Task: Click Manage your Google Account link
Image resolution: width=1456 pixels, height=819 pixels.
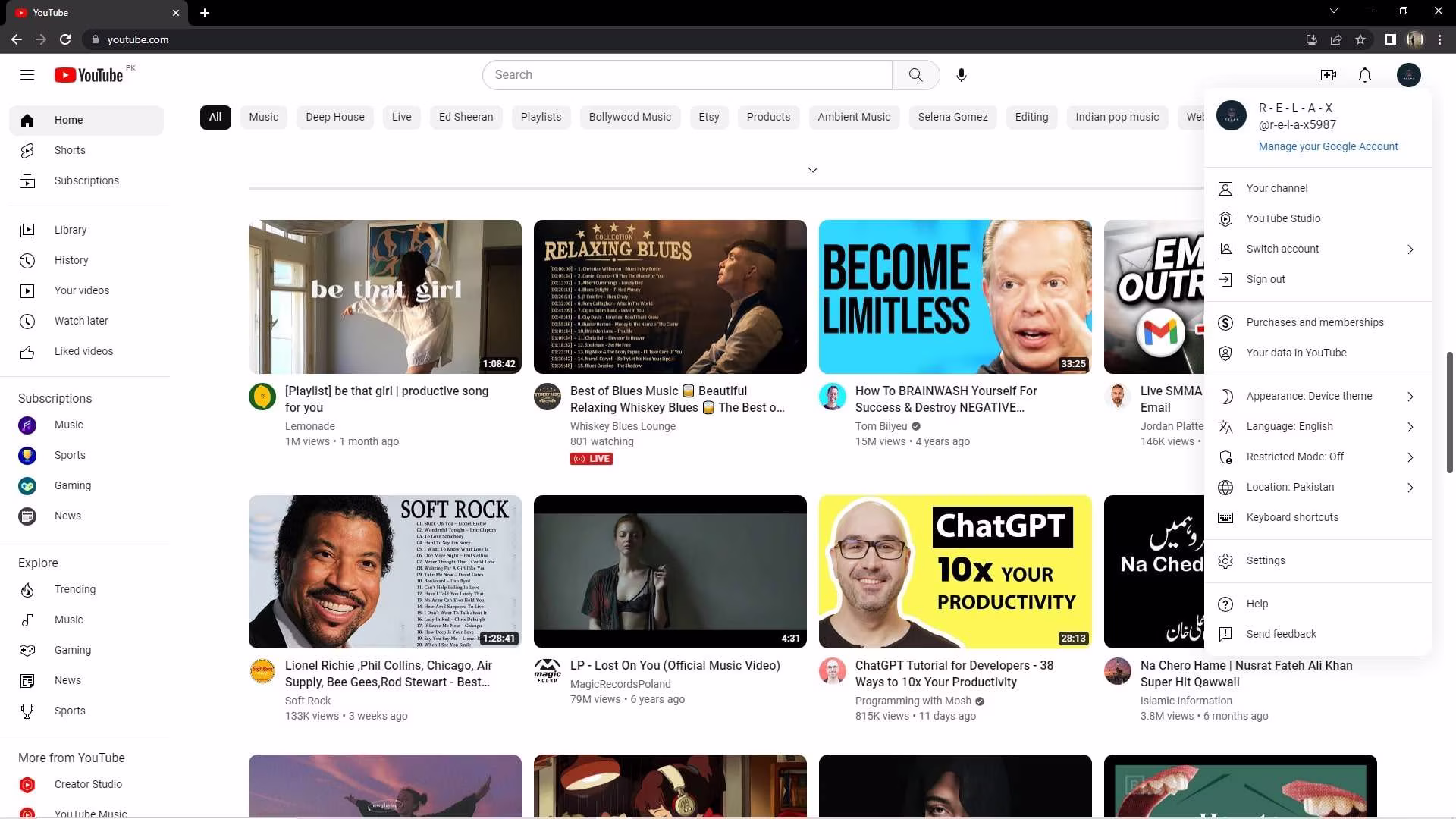Action: (x=1328, y=146)
